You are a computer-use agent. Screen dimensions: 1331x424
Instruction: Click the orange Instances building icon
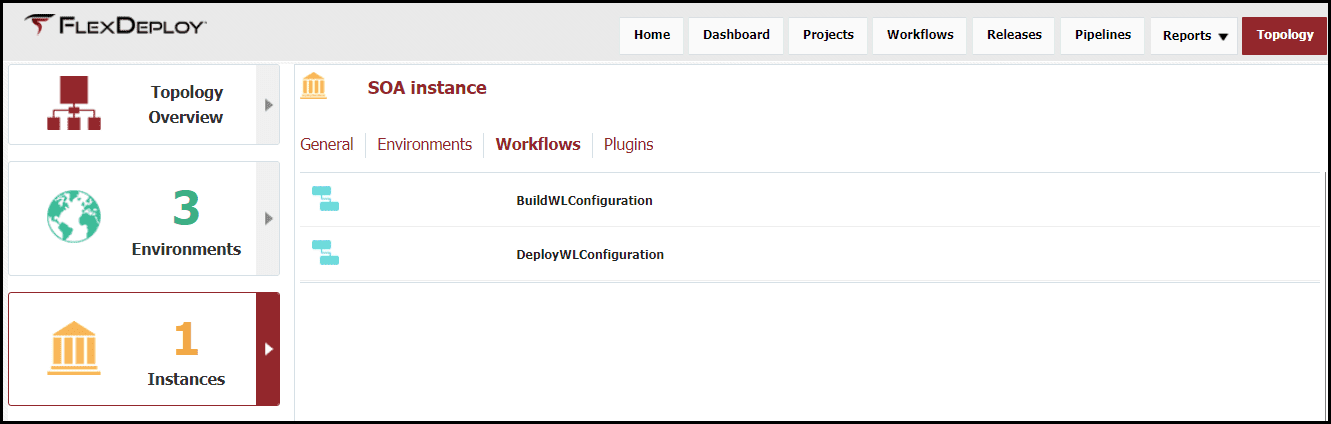point(74,348)
